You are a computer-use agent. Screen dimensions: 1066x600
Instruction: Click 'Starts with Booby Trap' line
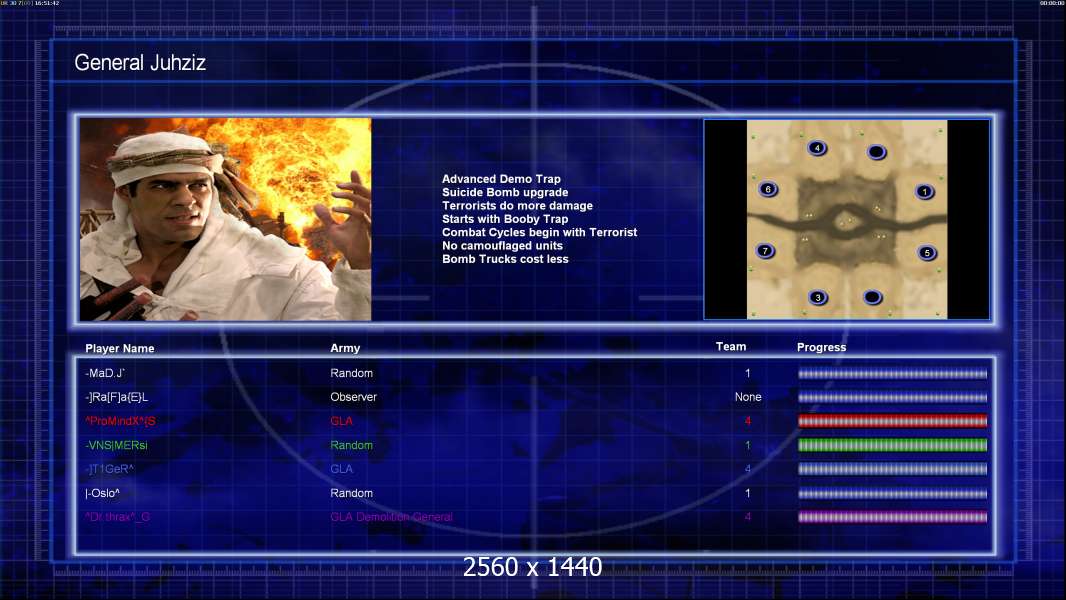point(505,219)
